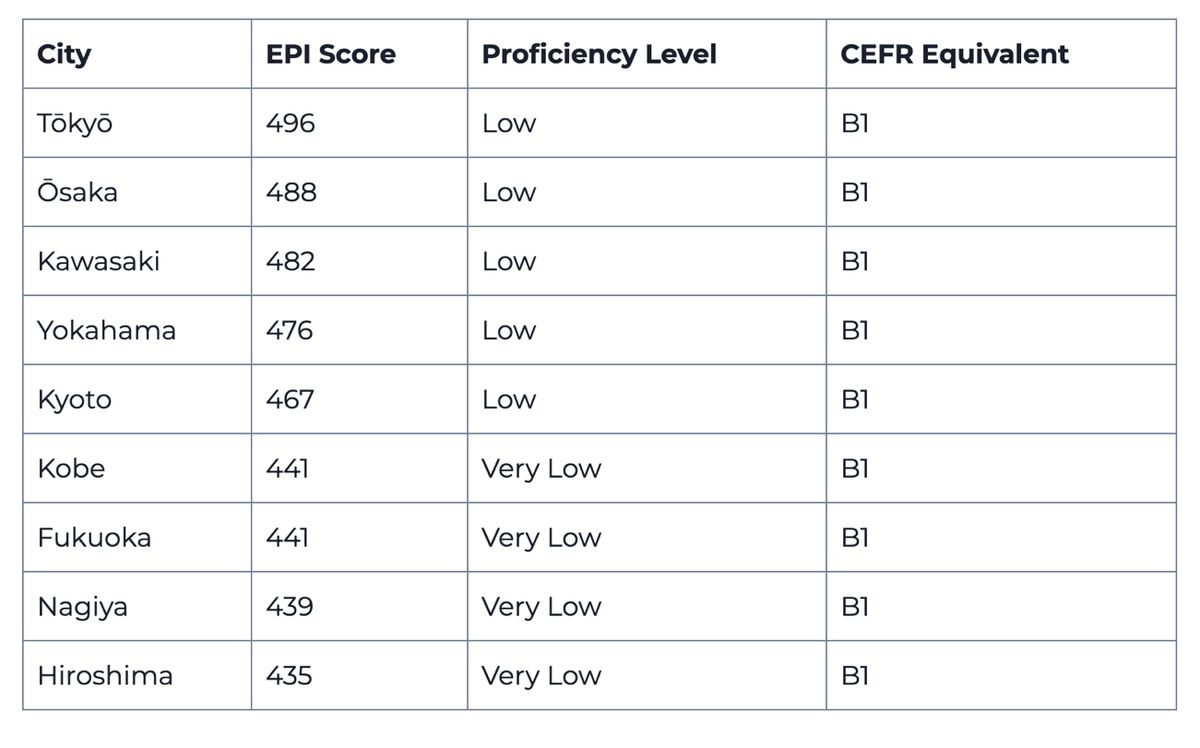Image resolution: width=1200 pixels, height=748 pixels.
Task: Click the EPI score 496 cell
Action: 290,123
